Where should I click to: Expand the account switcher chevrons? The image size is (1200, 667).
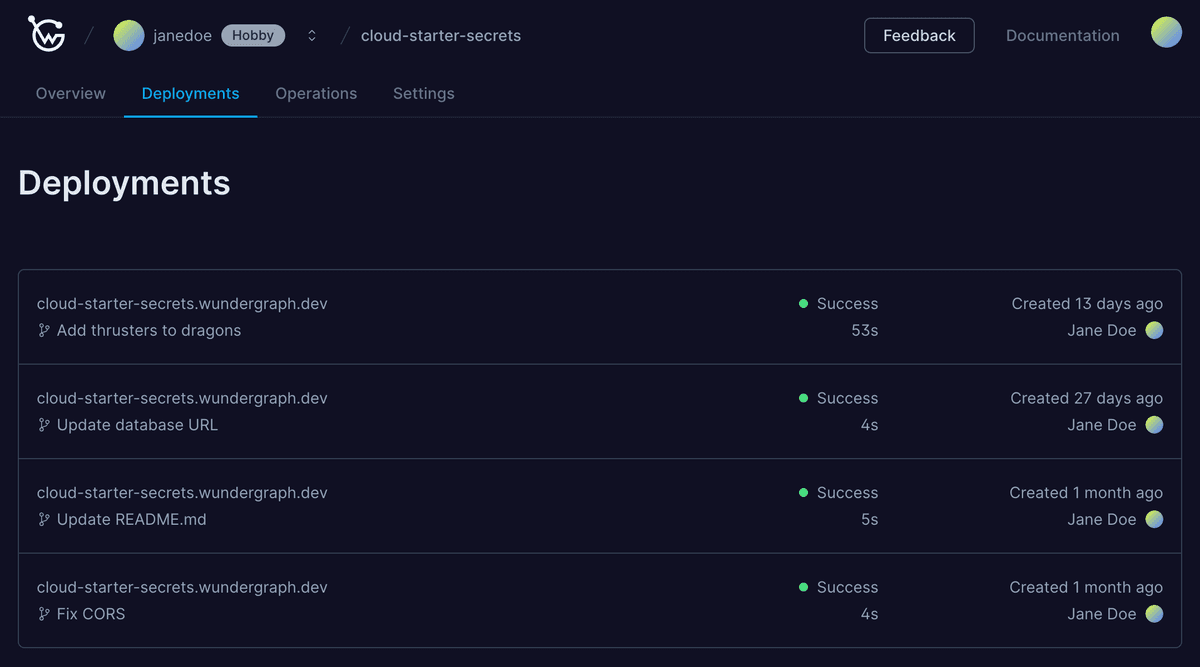pyautogui.click(x=312, y=35)
